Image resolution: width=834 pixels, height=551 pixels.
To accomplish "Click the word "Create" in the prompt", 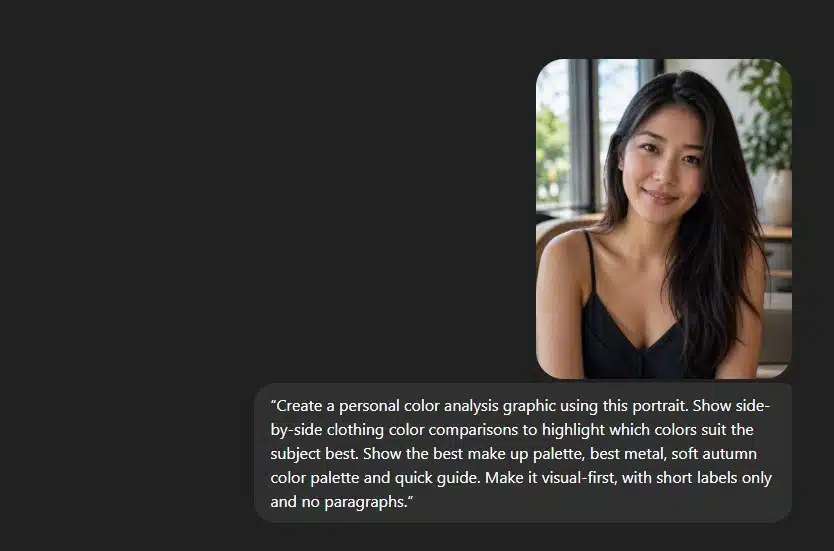I will pos(299,406).
